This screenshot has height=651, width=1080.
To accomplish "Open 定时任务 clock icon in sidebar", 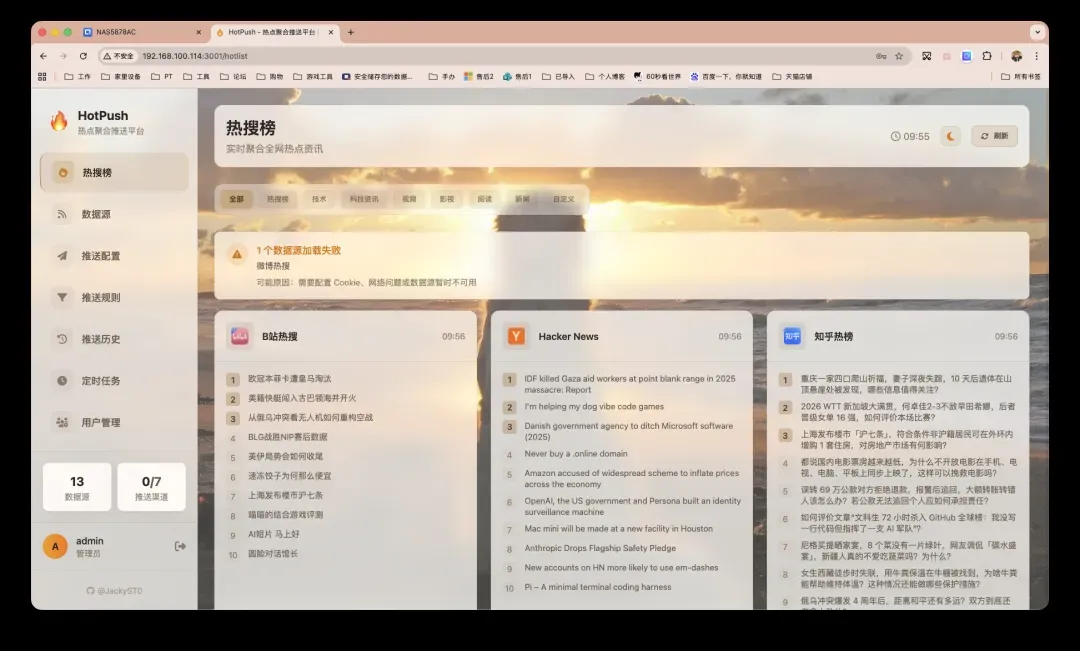I will [62, 381].
